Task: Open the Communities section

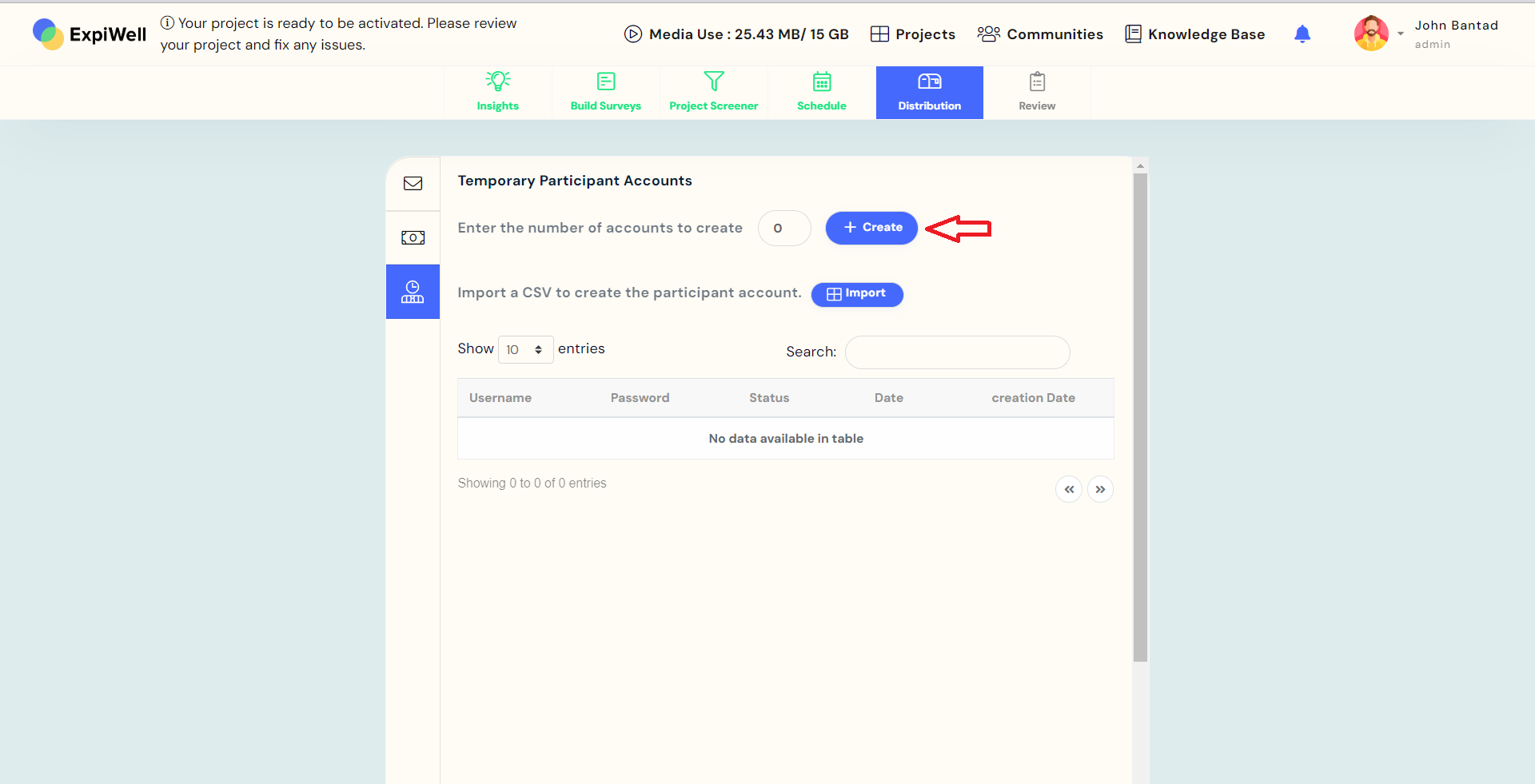Action: 1039,34
